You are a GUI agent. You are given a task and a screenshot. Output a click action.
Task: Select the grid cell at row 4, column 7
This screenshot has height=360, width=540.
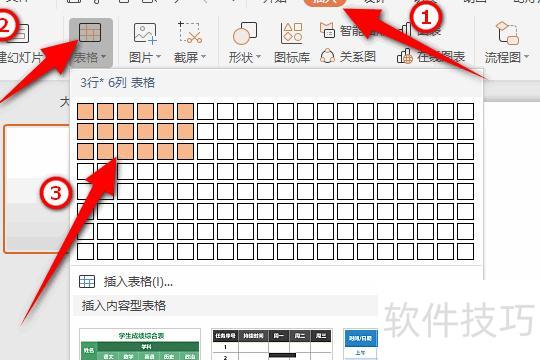(x=206, y=171)
